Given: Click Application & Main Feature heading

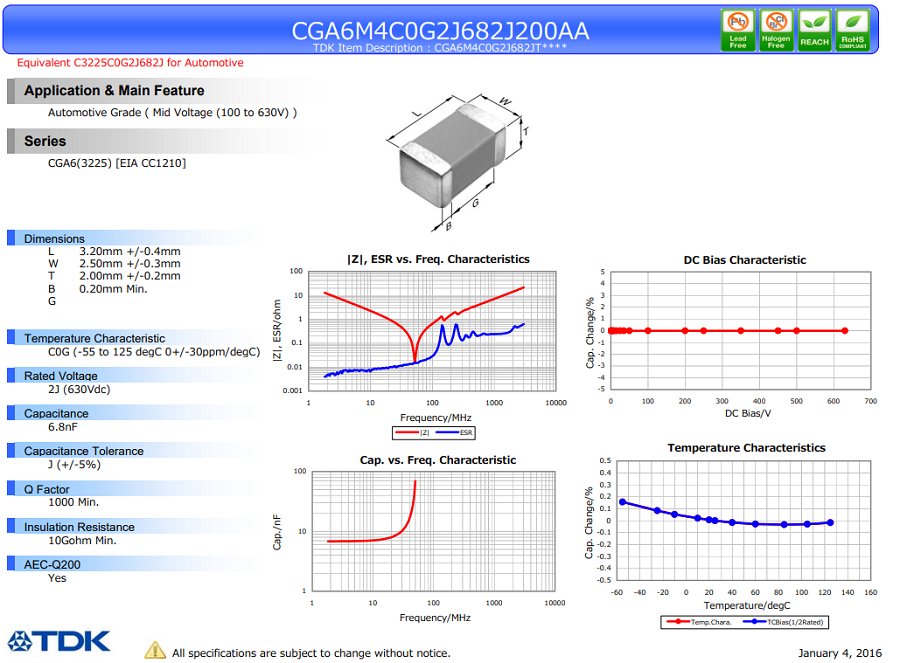Looking at the screenshot, I should (114, 91).
